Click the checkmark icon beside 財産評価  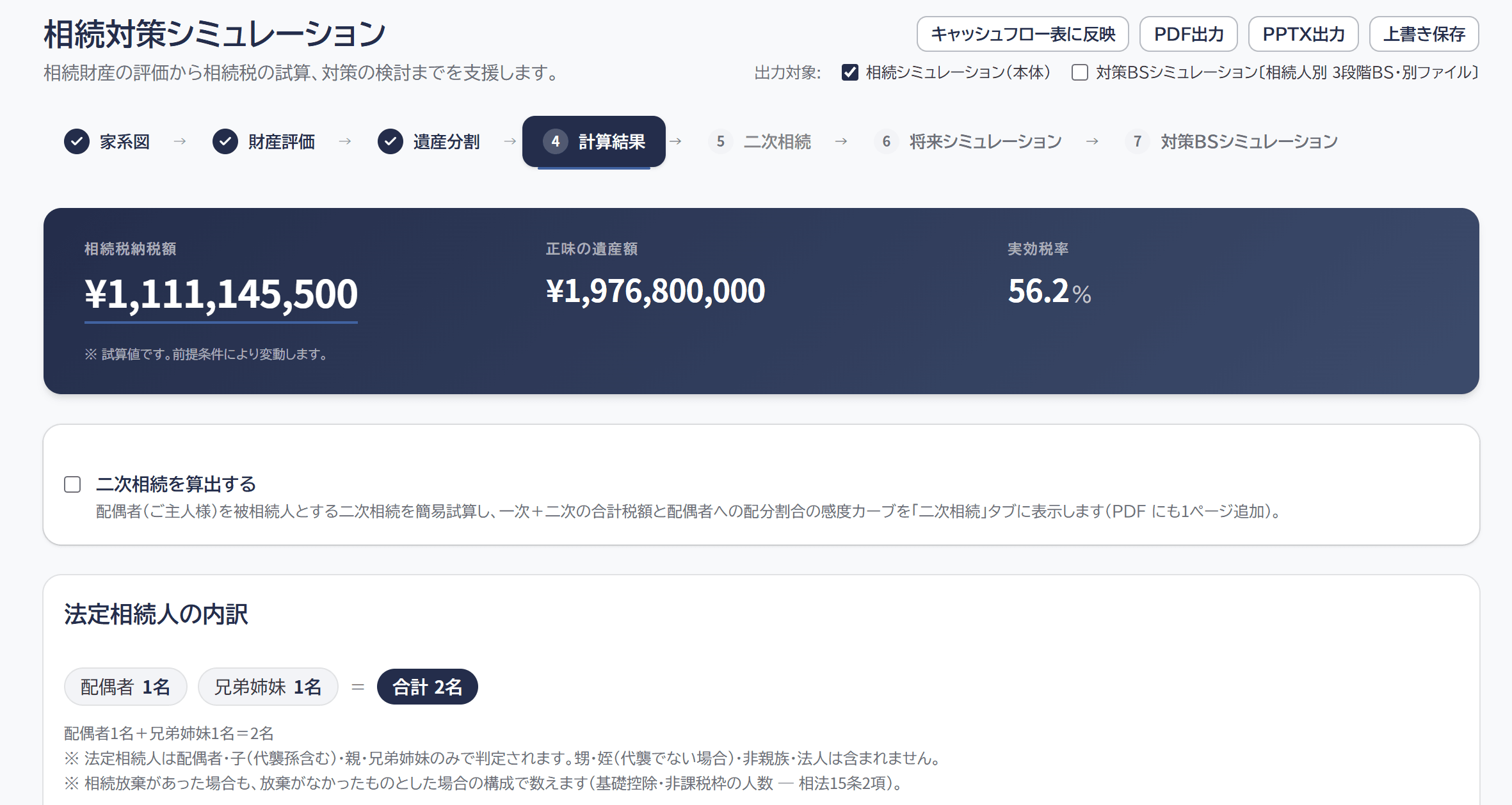[x=225, y=141]
